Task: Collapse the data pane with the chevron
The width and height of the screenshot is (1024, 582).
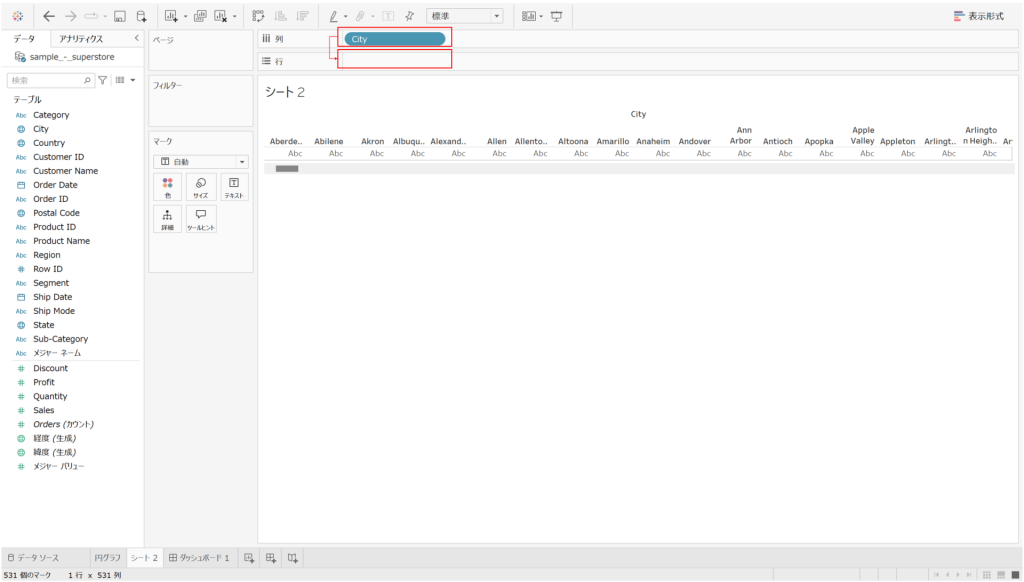Action: pyautogui.click(x=136, y=38)
